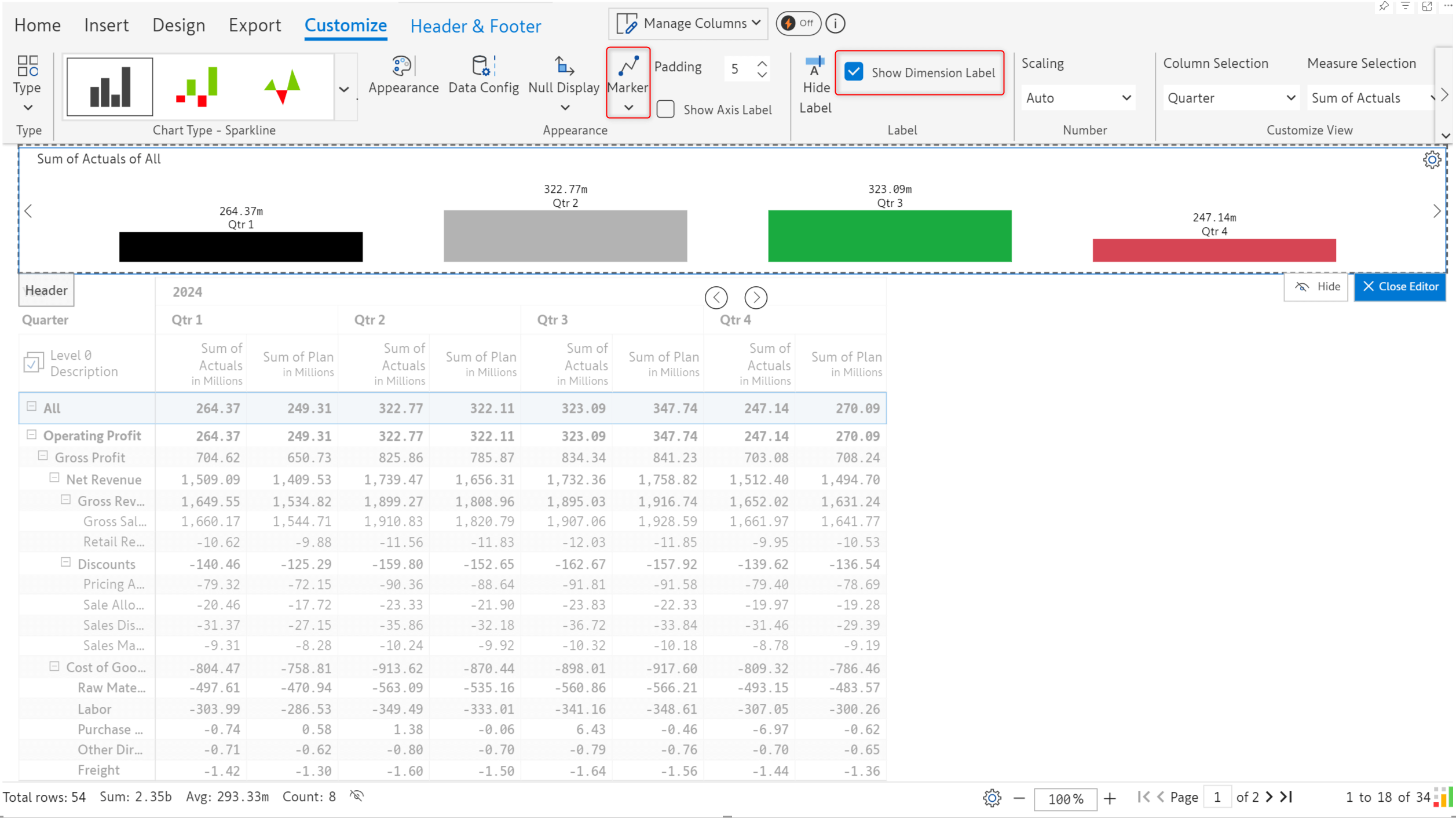
Task: Click Close Editor button
Action: (1400, 286)
